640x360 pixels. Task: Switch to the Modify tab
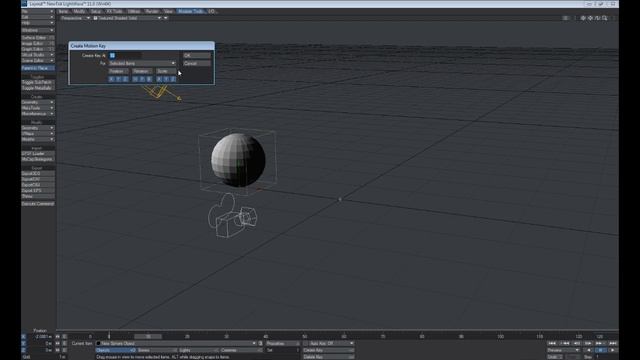coord(79,11)
